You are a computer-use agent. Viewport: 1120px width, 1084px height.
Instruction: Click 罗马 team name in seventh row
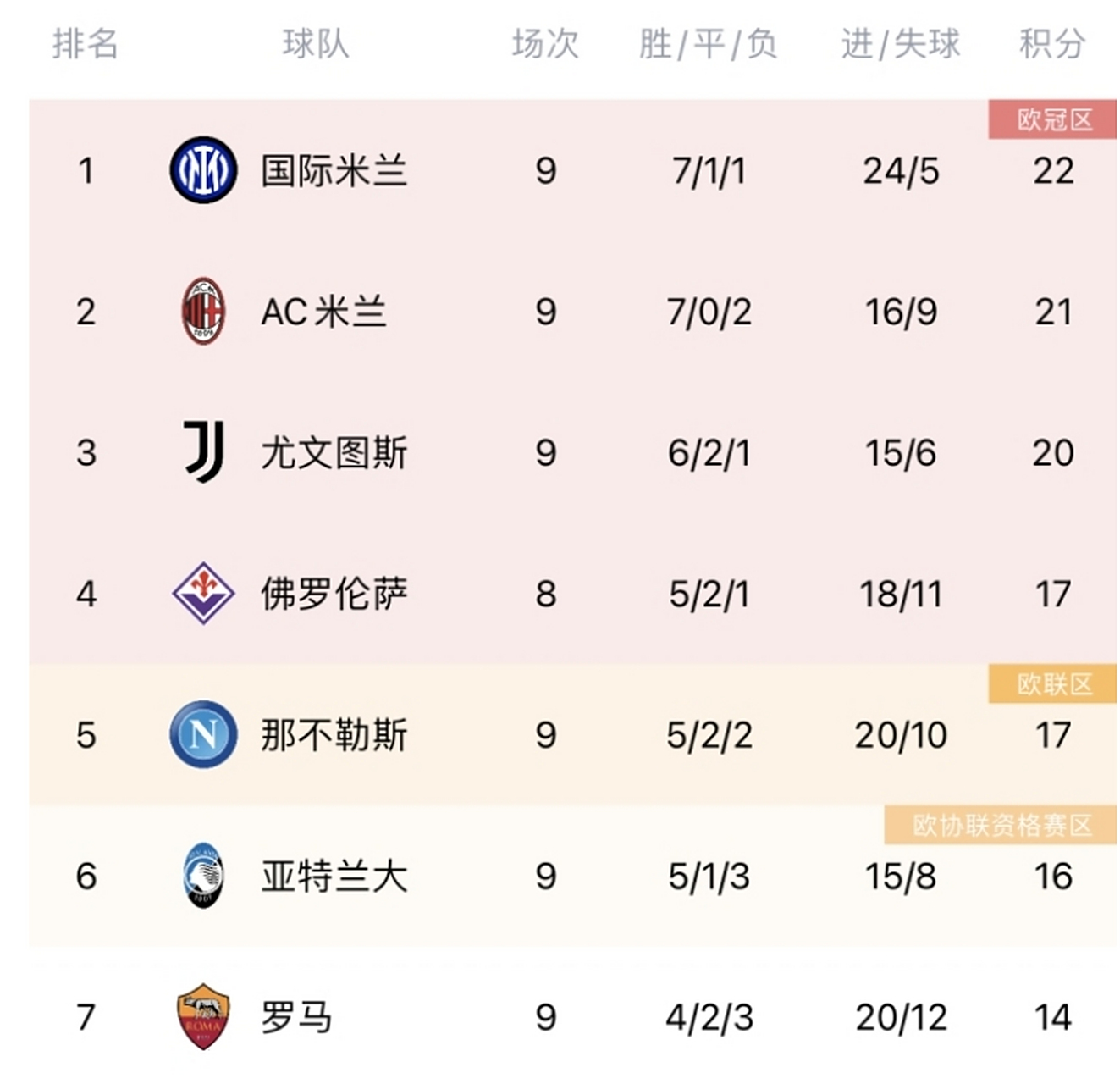pyautogui.click(x=296, y=1017)
